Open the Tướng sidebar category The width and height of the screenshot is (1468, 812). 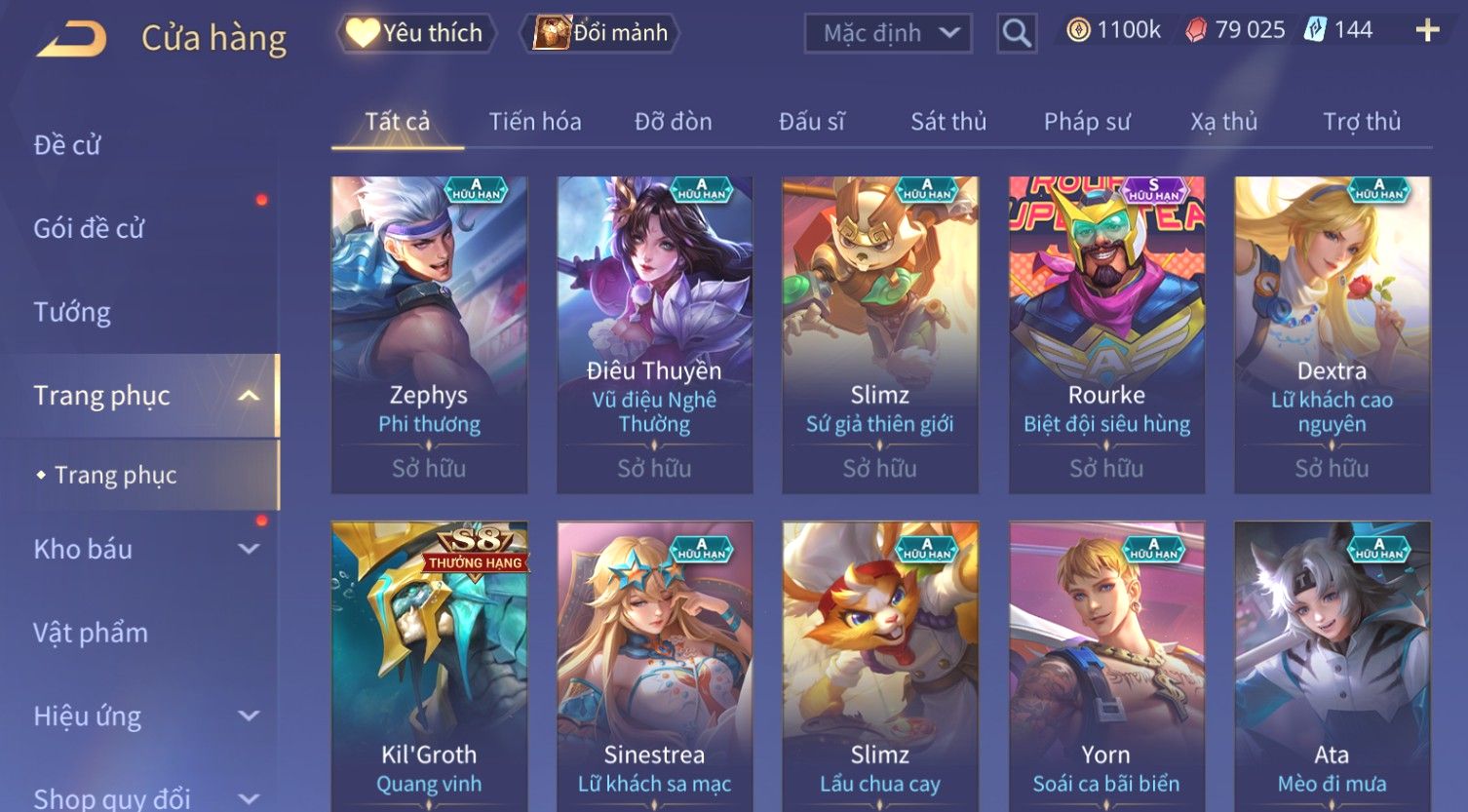click(72, 312)
